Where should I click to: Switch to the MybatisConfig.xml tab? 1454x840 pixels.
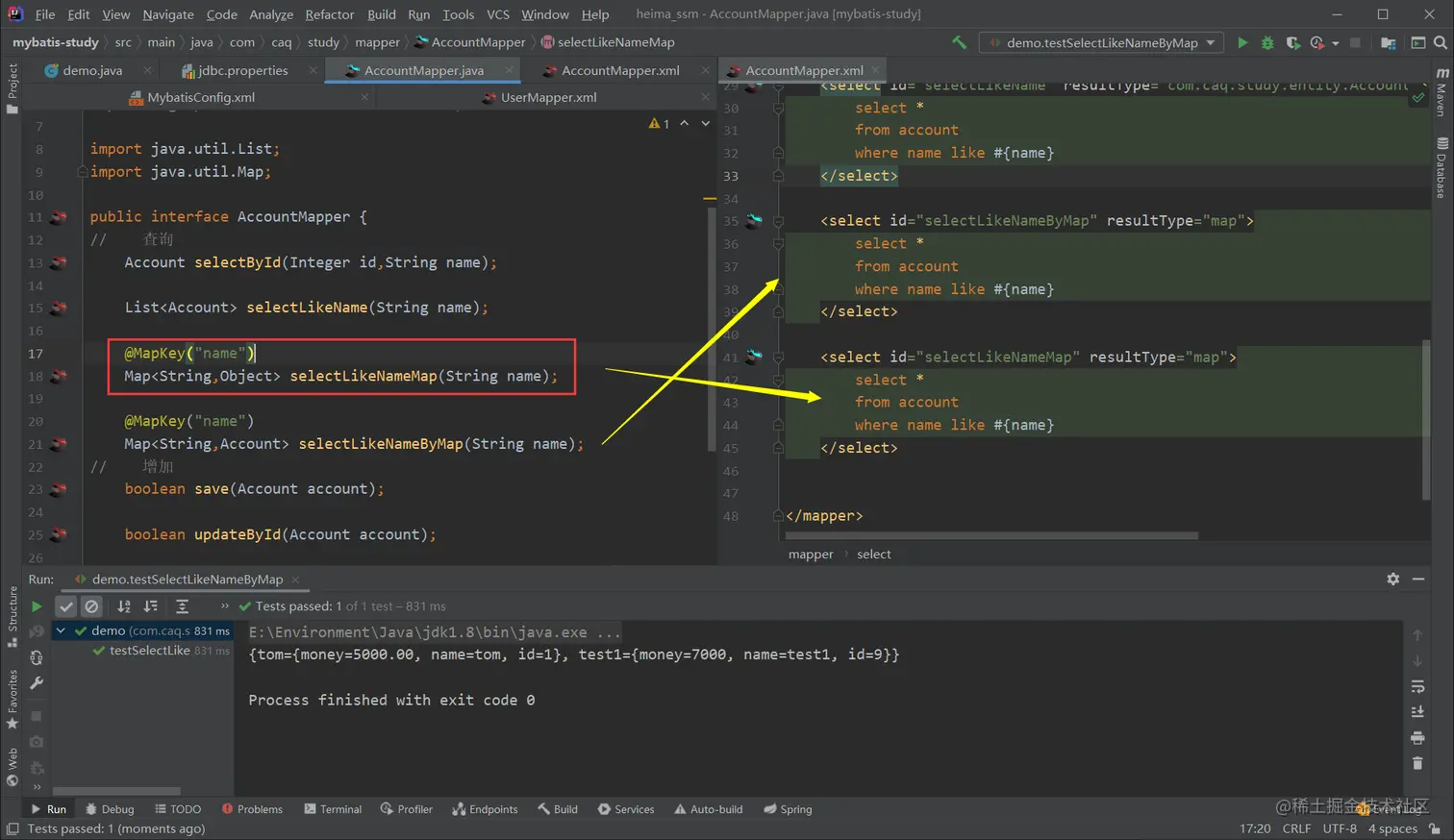(201, 97)
